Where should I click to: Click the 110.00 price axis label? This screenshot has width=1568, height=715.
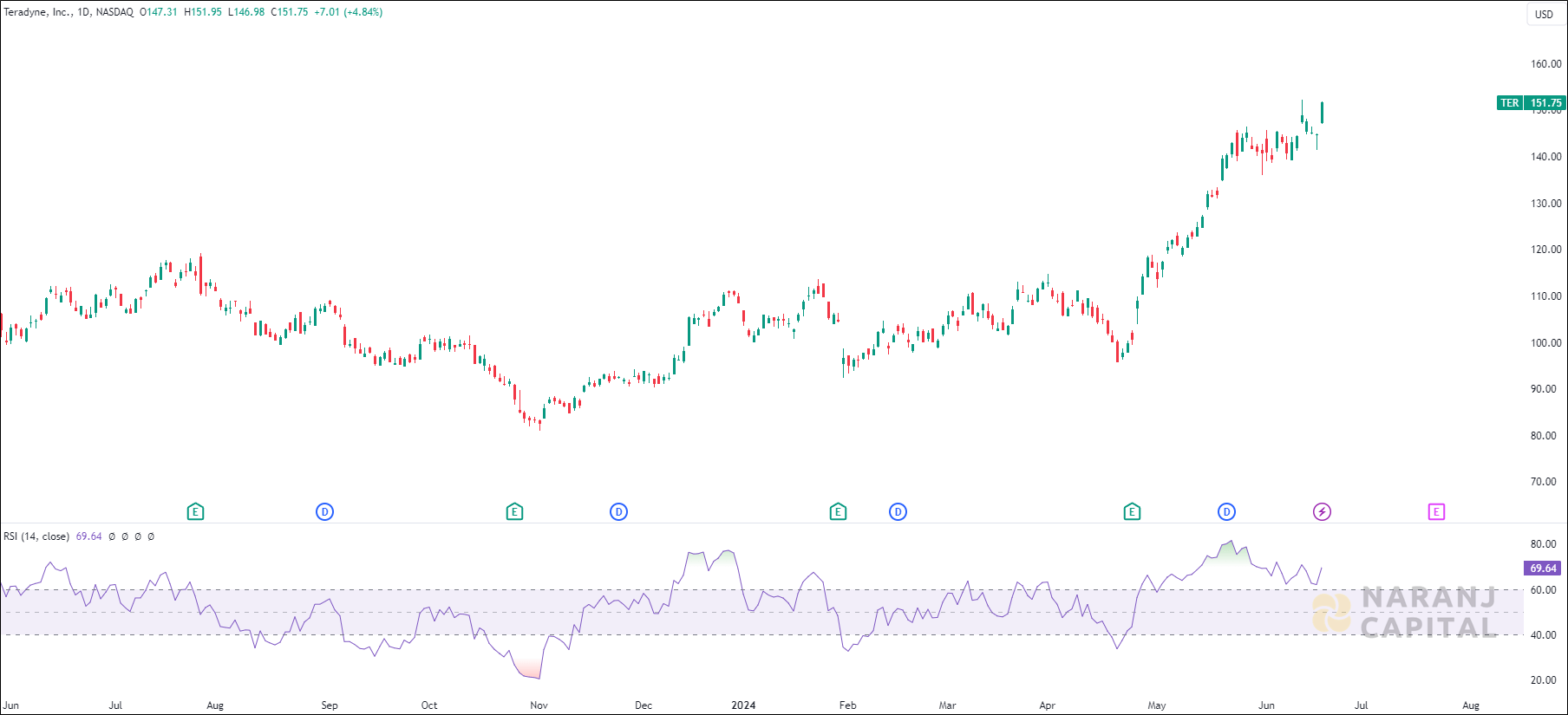click(1545, 296)
